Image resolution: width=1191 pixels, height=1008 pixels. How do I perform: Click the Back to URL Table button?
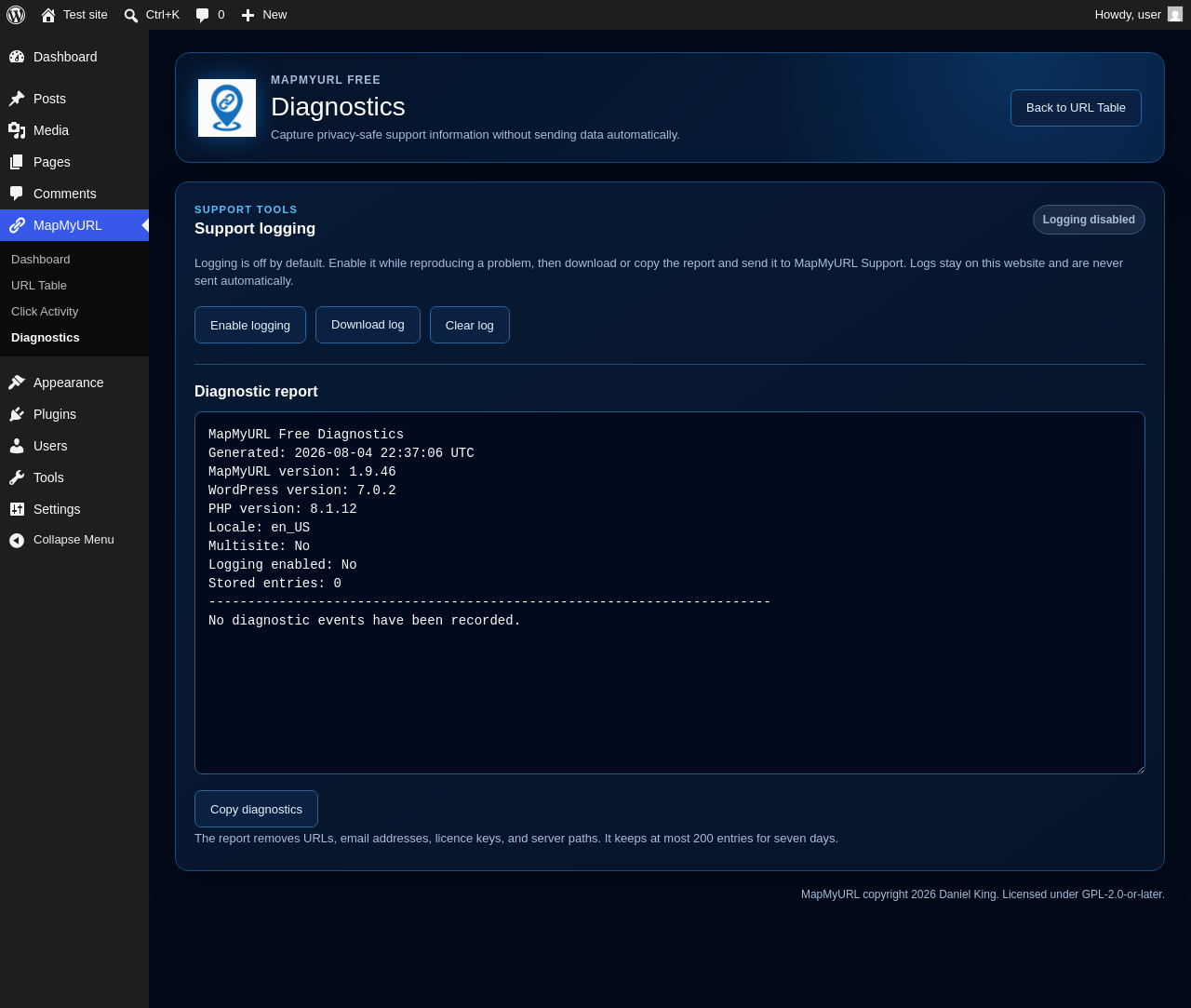click(1076, 108)
